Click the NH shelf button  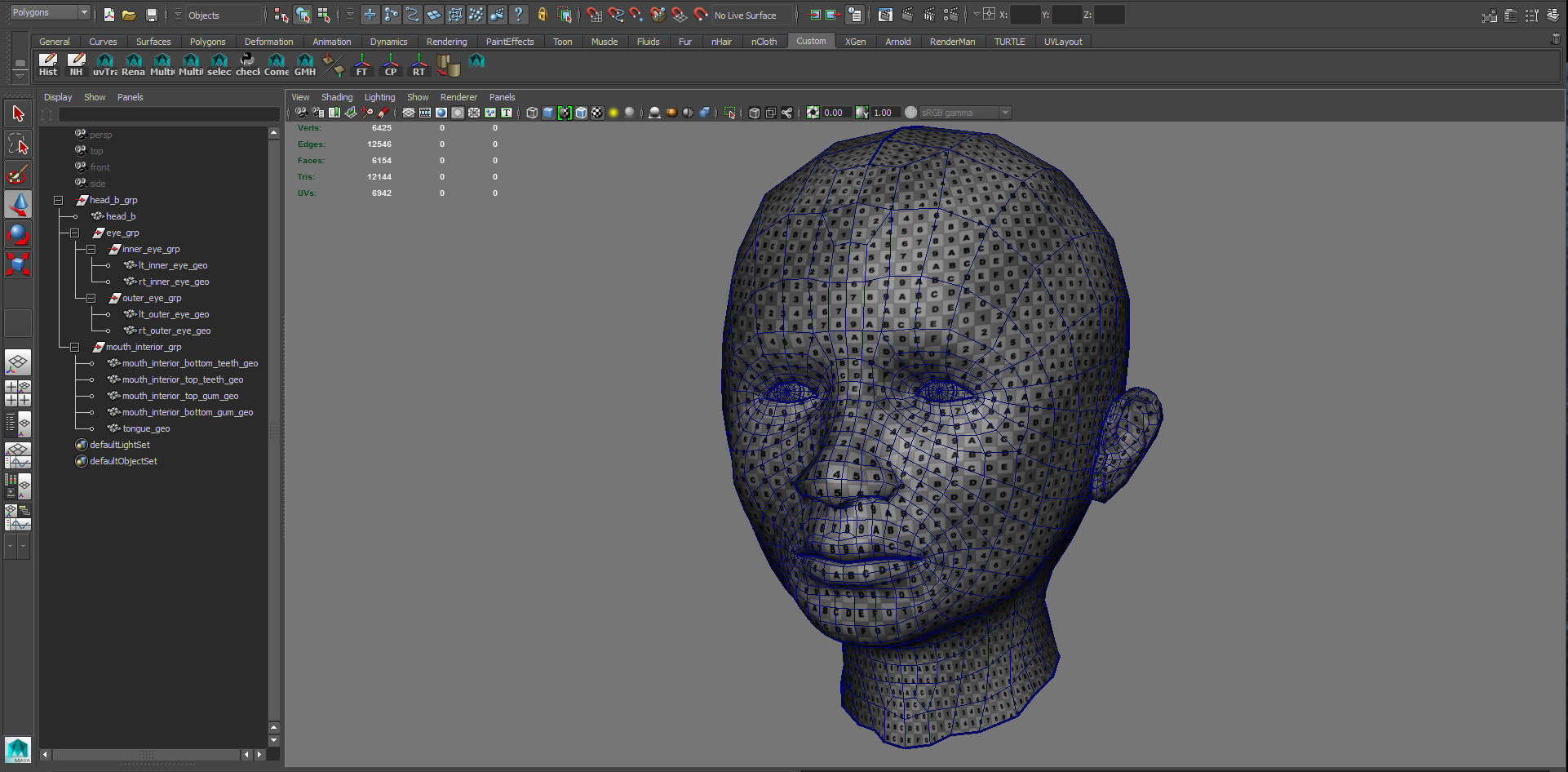[x=76, y=64]
